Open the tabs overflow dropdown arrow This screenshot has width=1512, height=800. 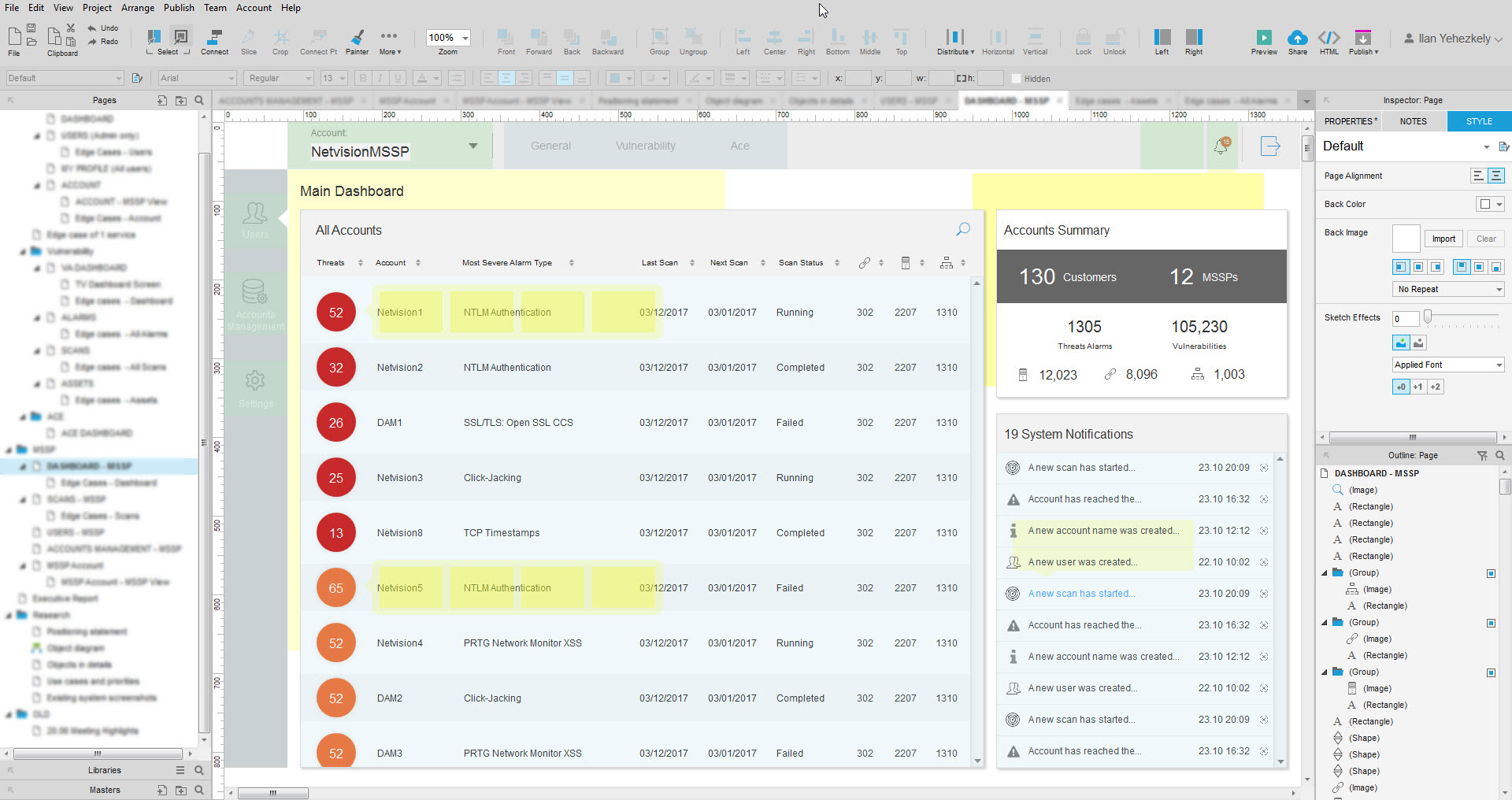coord(1306,101)
